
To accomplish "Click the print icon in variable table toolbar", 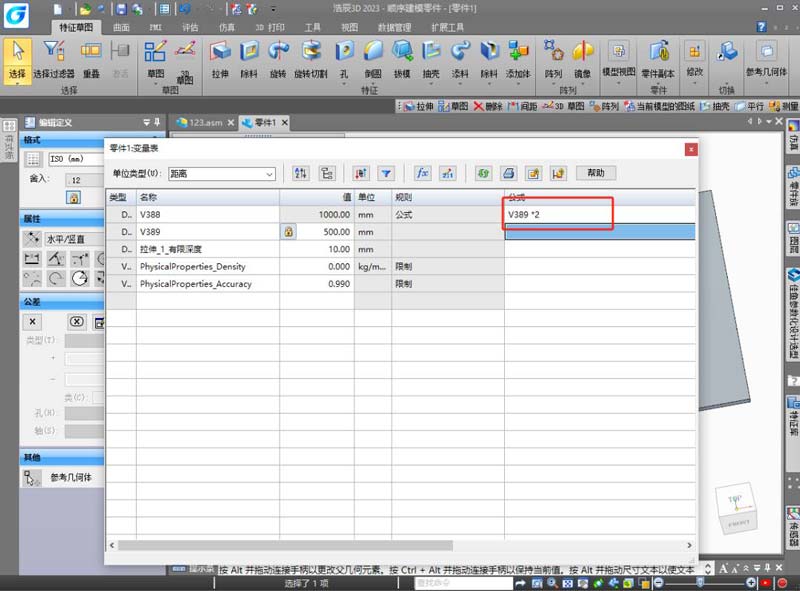I will point(508,173).
